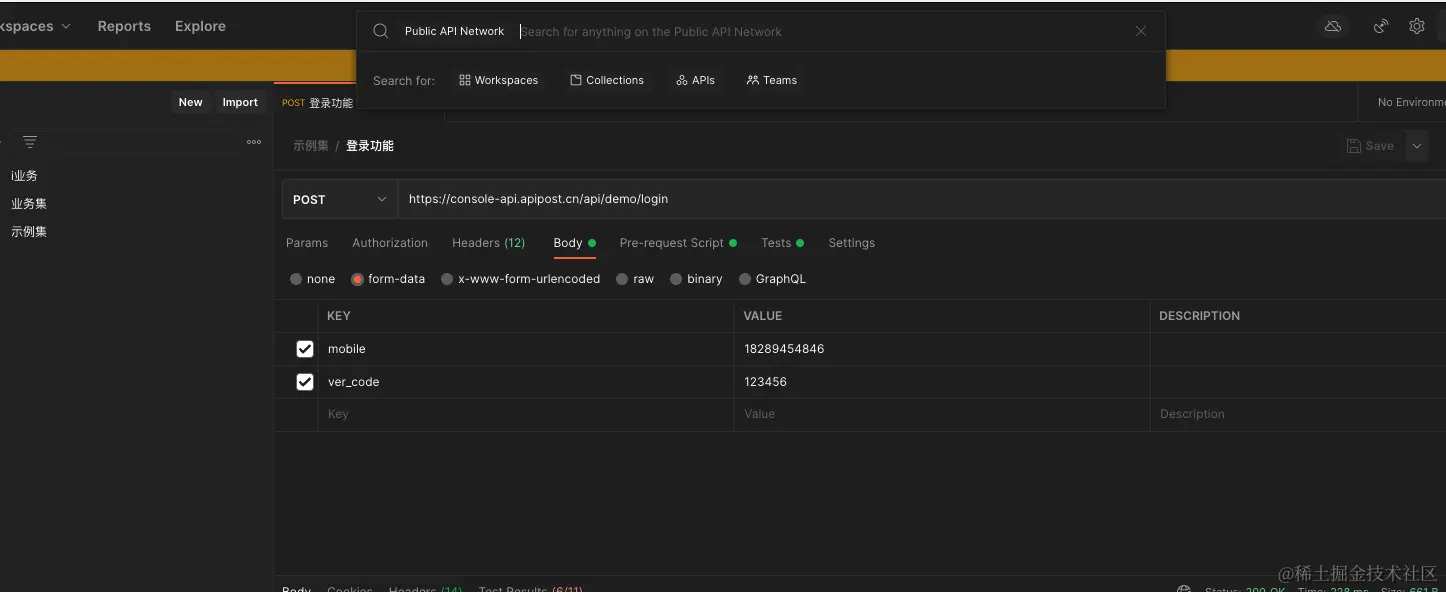The width and height of the screenshot is (1446, 592).
Task: Open the POST method dropdown
Action: pyautogui.click(x=340, y=199)
